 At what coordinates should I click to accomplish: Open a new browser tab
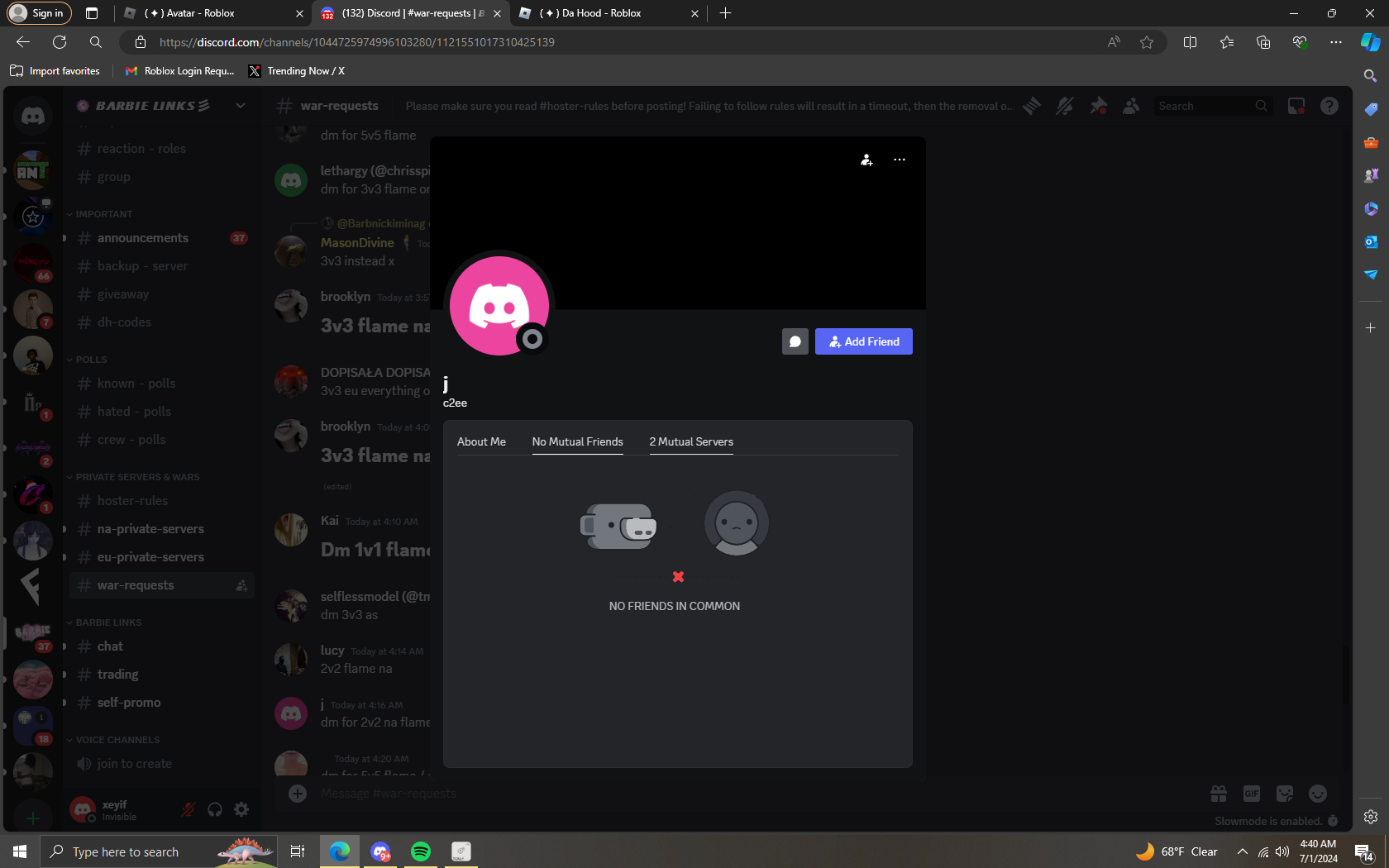[x=726, y=13]
